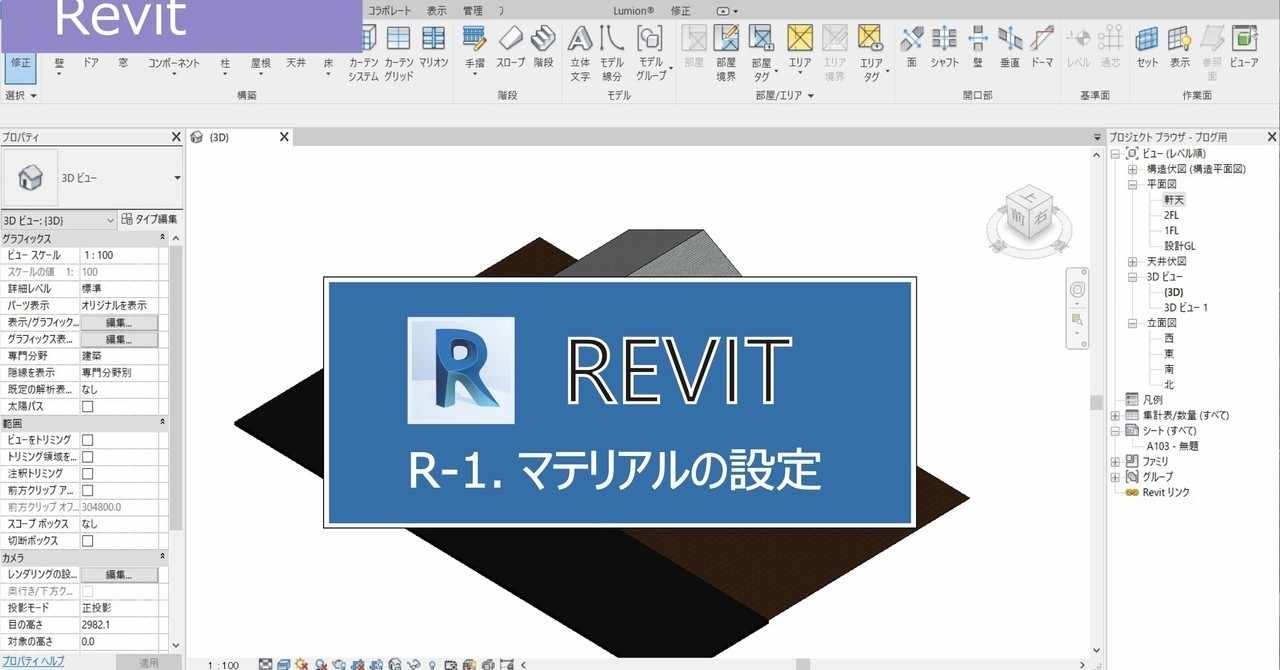The width and height of the screenshot is (1280, 670).
Task: Click the ビュー スケール value field 1 : 100
Action: (x=119, y=255)
